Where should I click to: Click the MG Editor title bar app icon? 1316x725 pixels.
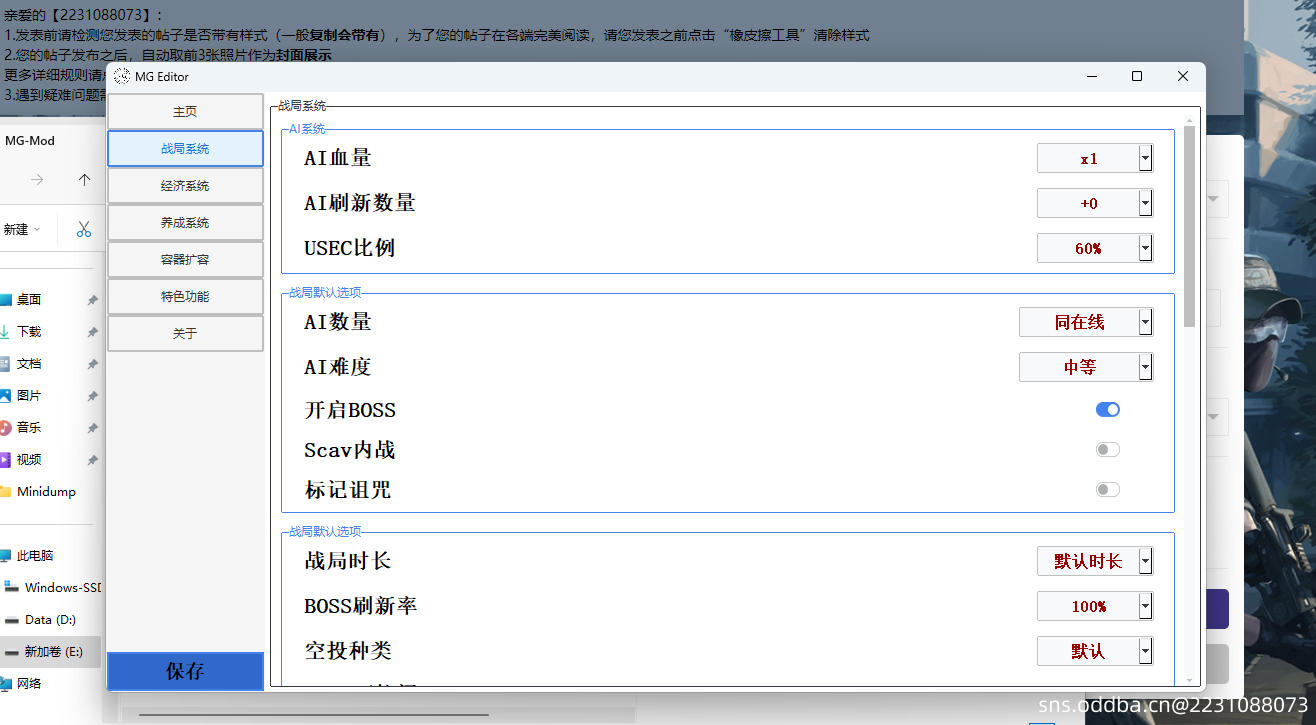click(x=122, y=76)
